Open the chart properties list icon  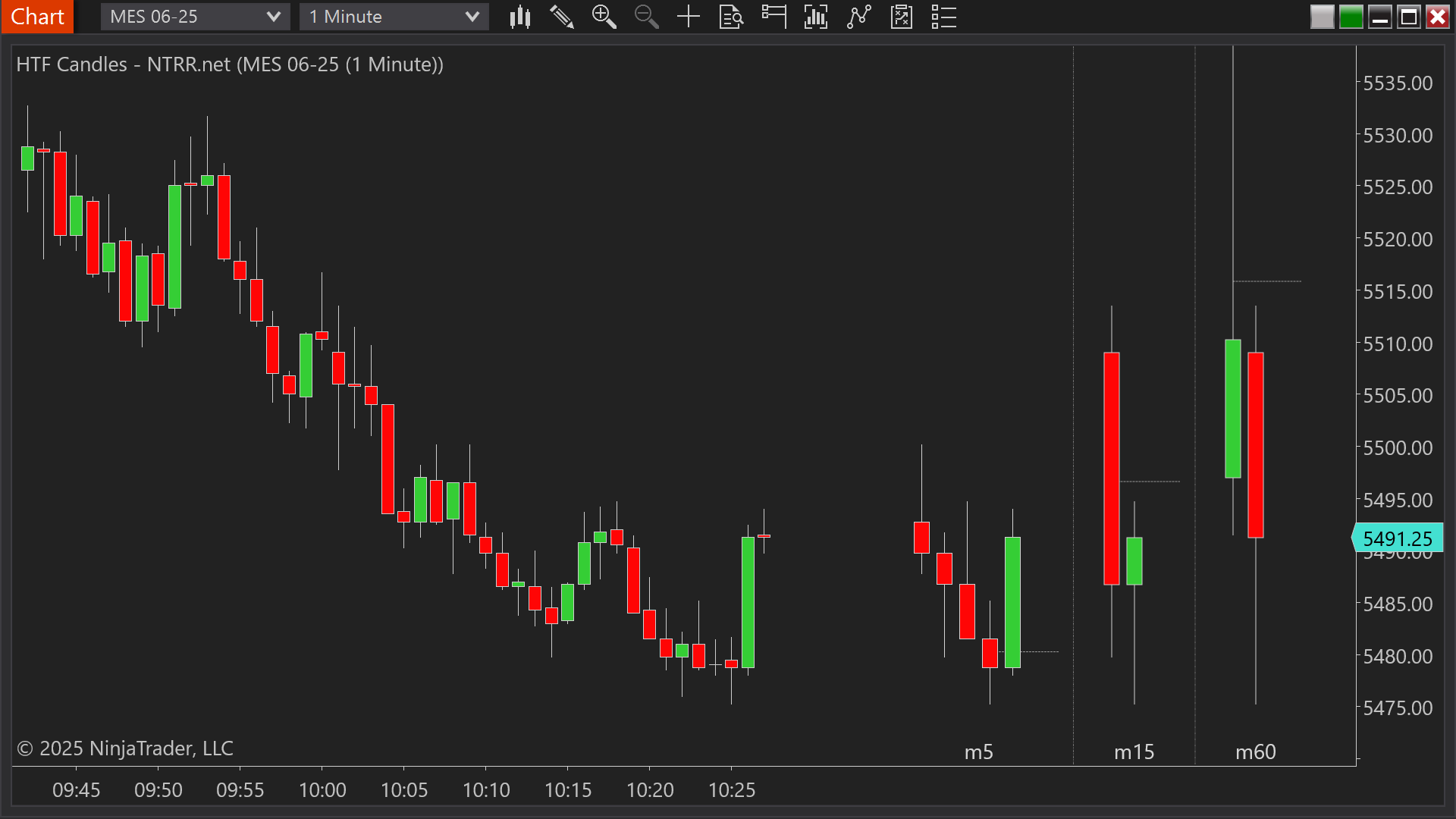click(943, 17)
